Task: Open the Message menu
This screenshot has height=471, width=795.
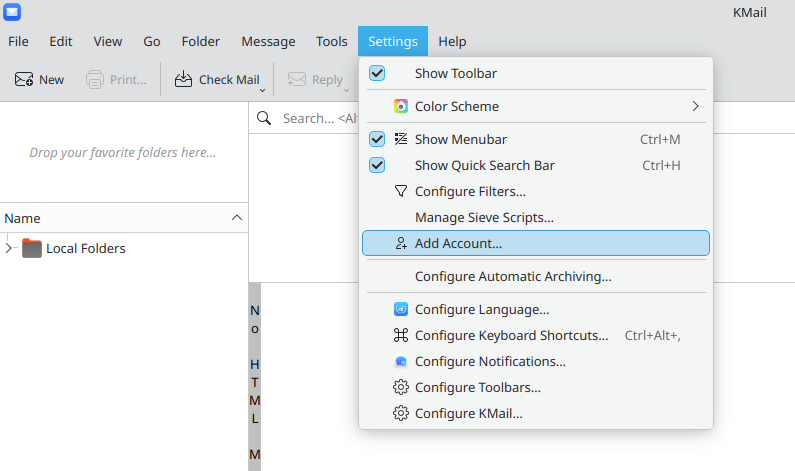Action: click(268, 41)
